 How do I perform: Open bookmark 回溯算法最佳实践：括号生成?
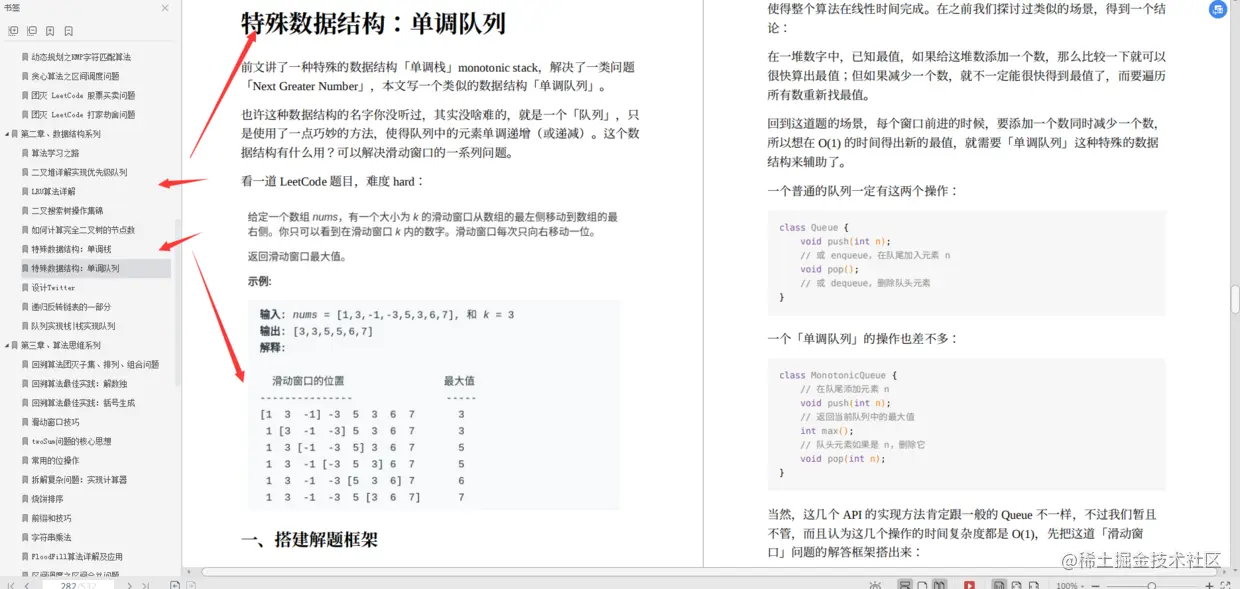click(83, 403)
